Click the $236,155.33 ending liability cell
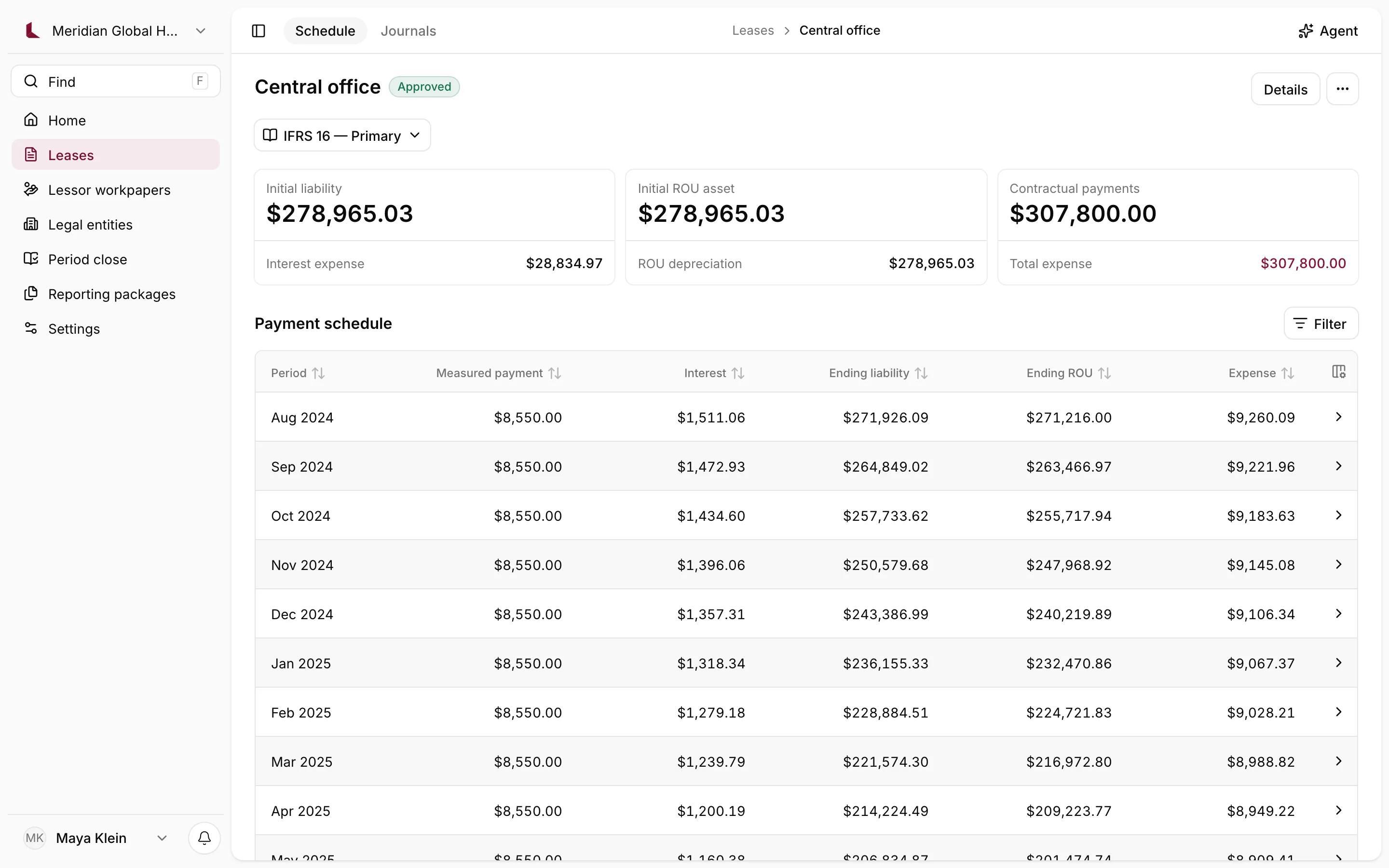The height and width of the screenshot is (868, 1389). tap(885, 663)
